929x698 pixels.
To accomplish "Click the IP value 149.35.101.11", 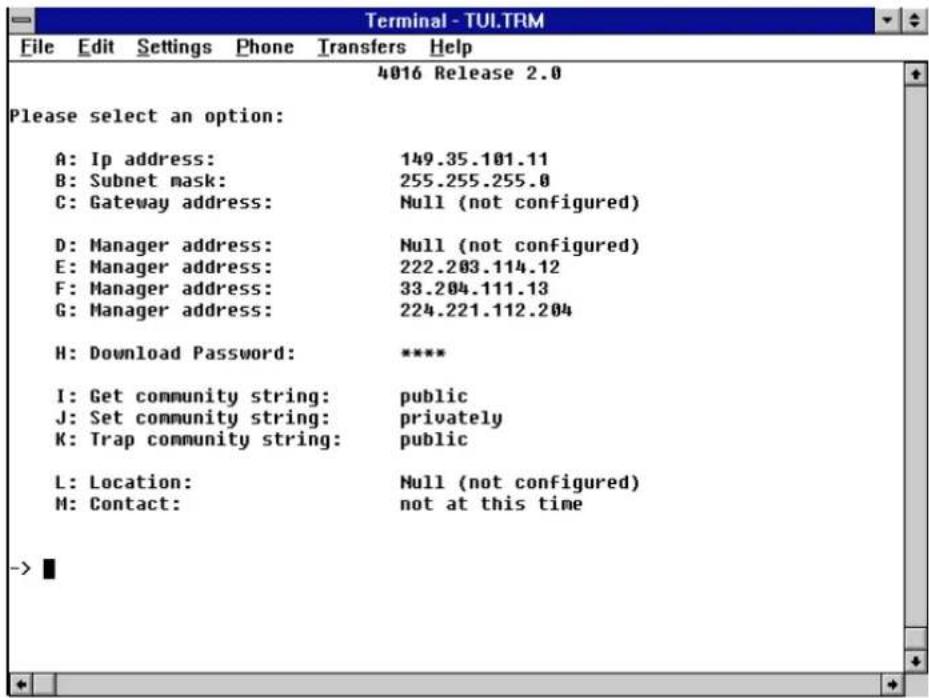I will [474, 159].
